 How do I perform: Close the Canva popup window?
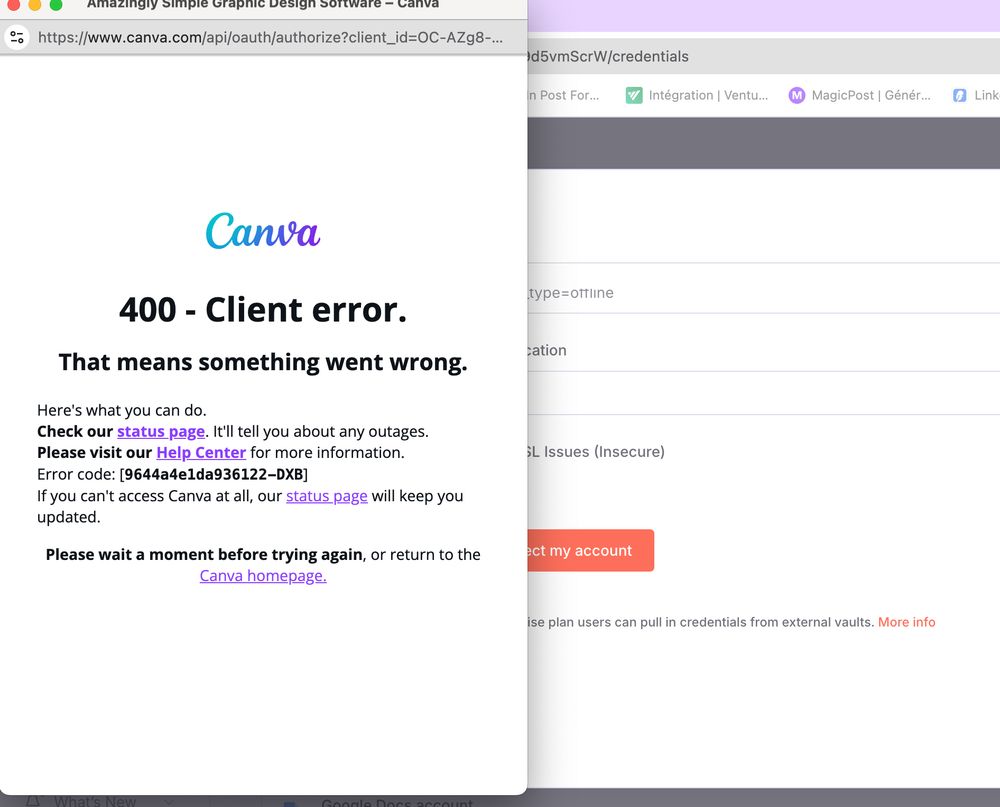13,4
